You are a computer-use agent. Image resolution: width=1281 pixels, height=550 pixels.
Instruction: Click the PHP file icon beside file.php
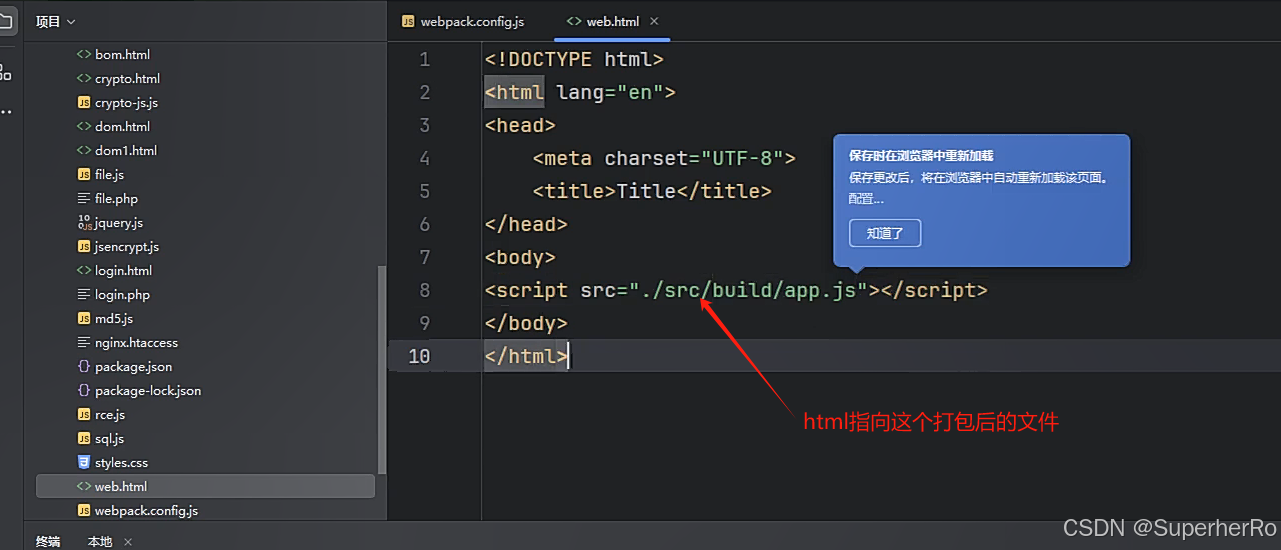click(84, 199)
